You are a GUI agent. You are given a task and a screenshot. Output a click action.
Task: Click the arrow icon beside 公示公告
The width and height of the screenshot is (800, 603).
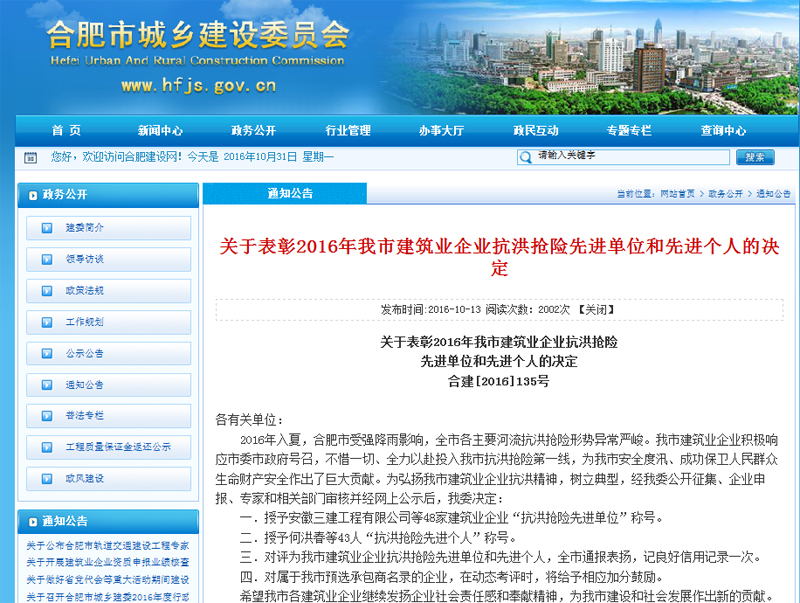tap(47, 353)
